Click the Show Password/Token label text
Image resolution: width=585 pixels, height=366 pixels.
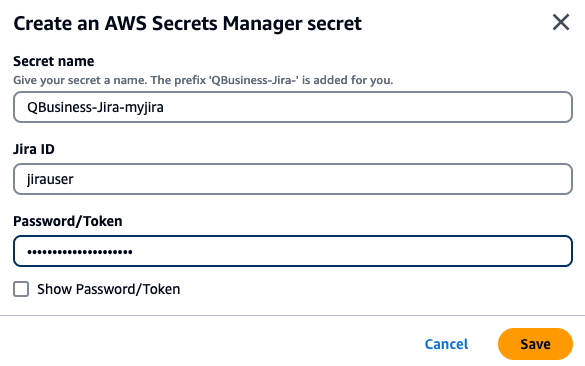tap(109, 290)
